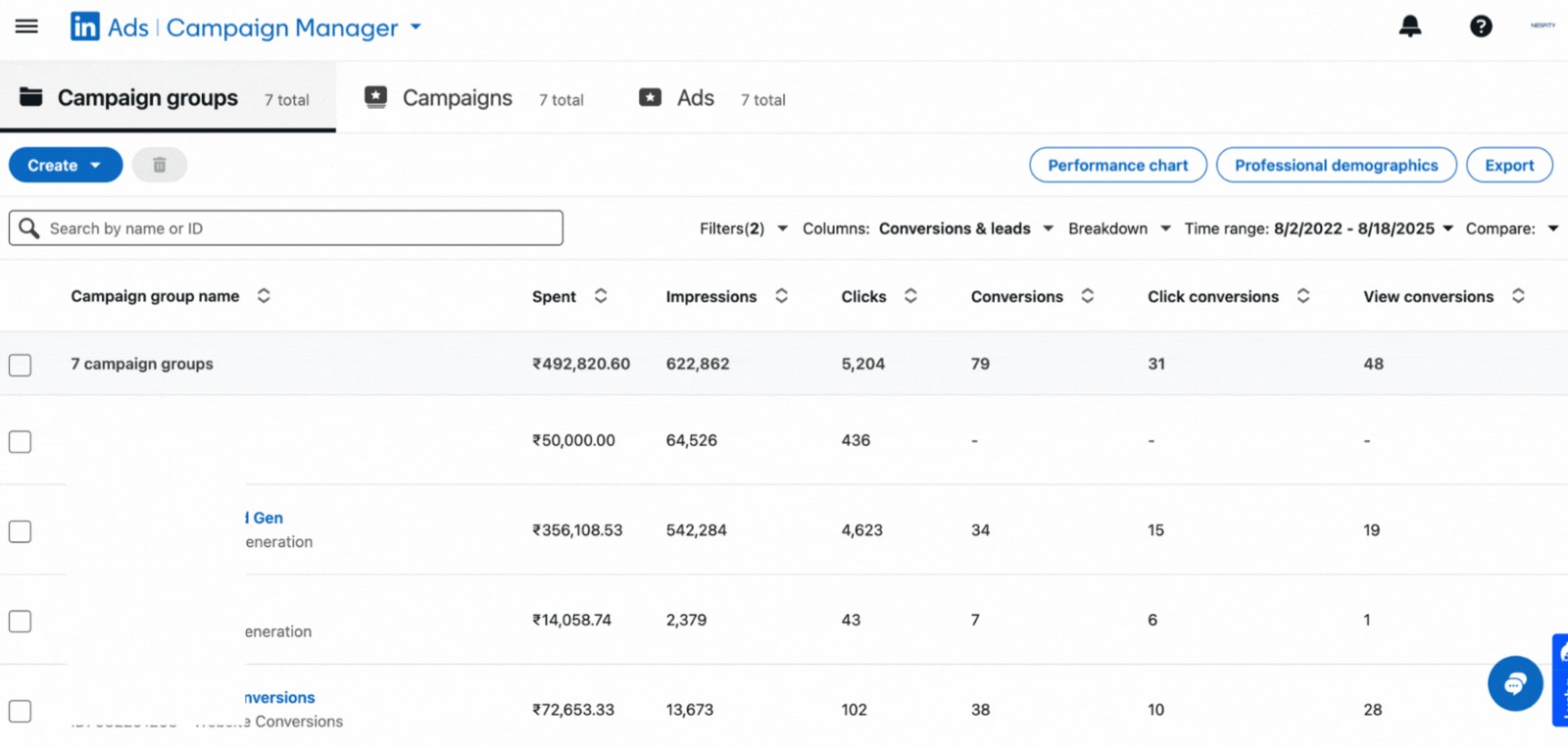Open the Time range dropdown
1568x748 pixels.
pos(1319,228)
